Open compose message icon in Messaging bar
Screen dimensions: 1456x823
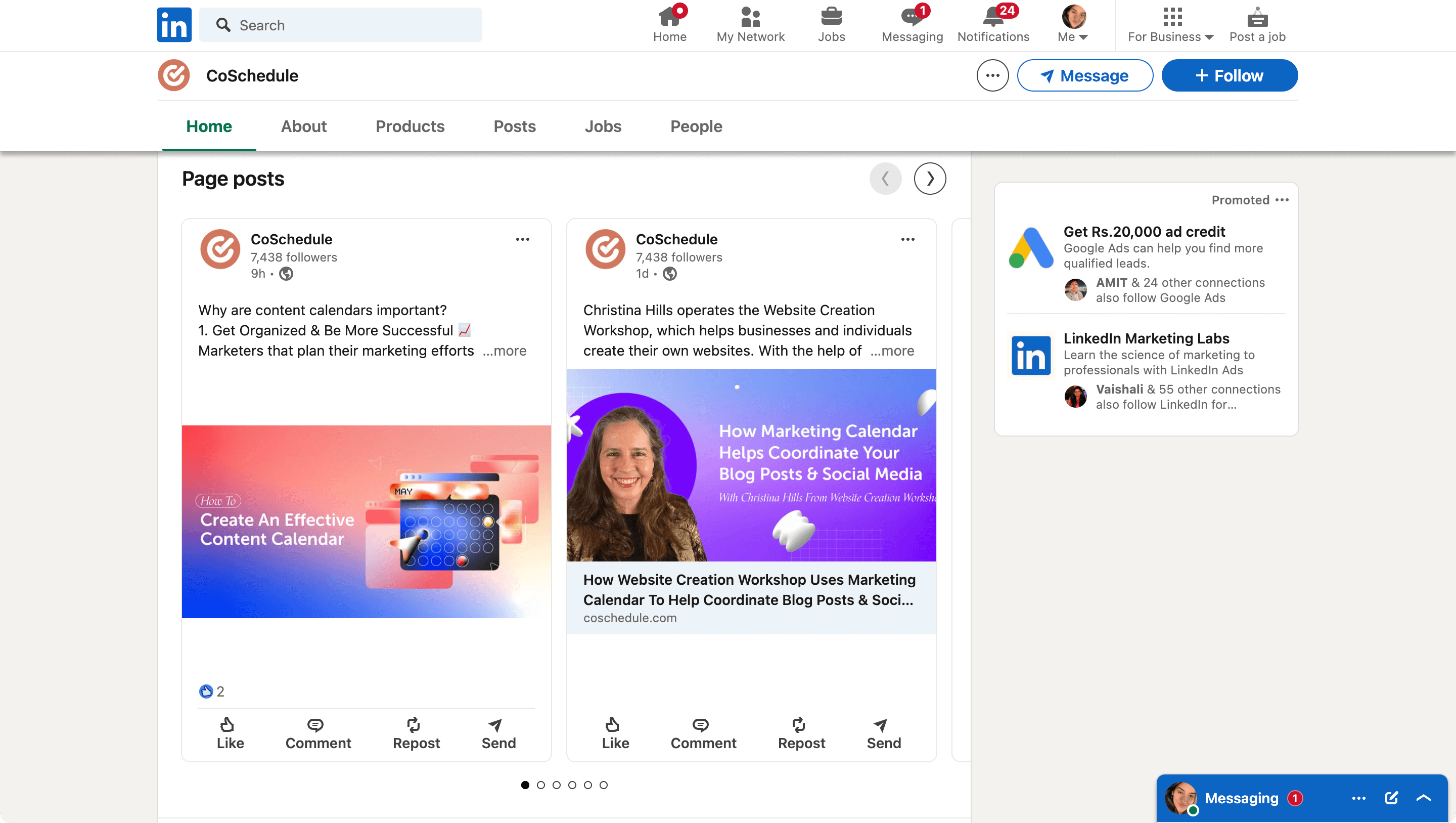pyautogui.click(x=1392, y=798)
